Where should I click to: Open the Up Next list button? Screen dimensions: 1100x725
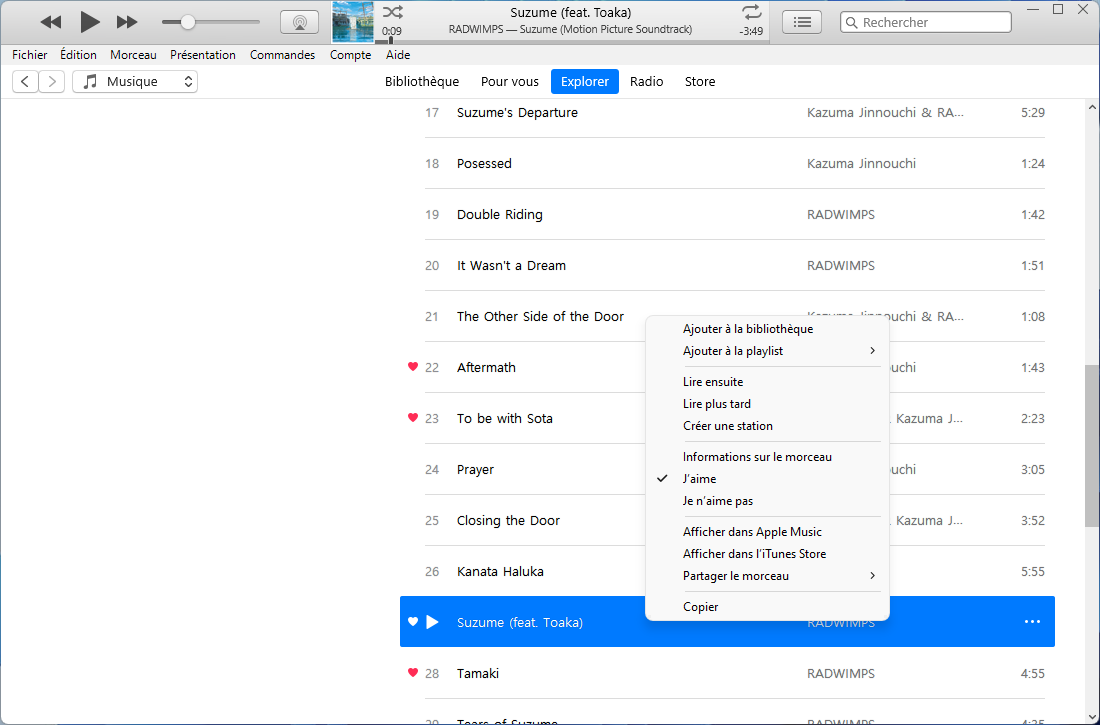tap(802, 22)
